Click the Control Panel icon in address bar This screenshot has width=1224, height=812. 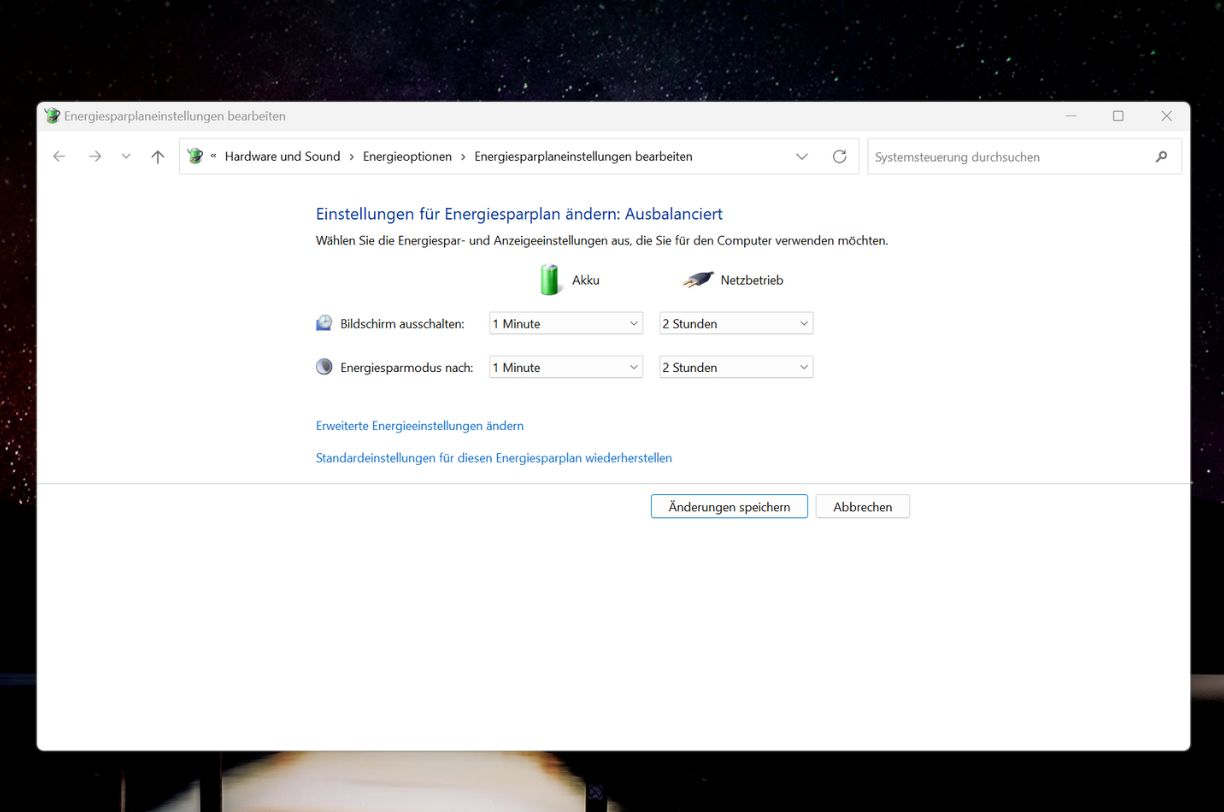click(195, 156)
